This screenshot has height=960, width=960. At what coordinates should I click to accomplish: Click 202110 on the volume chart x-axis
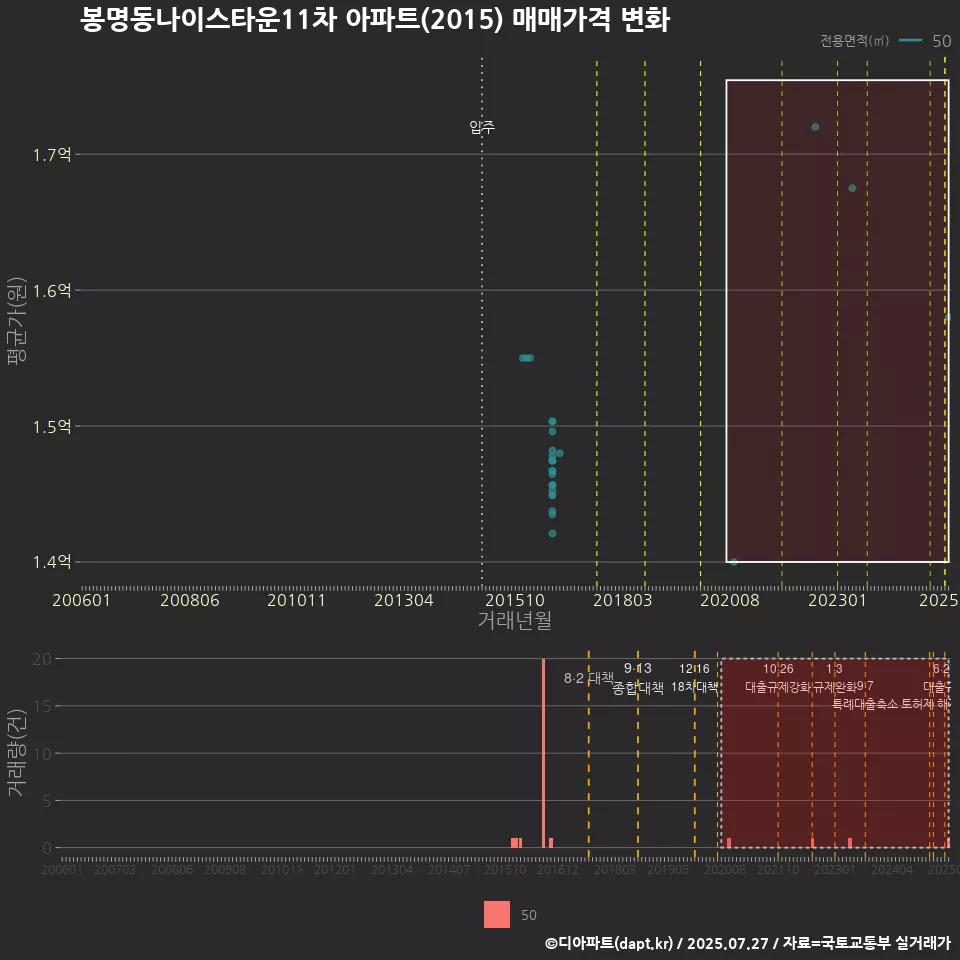tap(778, 869)
